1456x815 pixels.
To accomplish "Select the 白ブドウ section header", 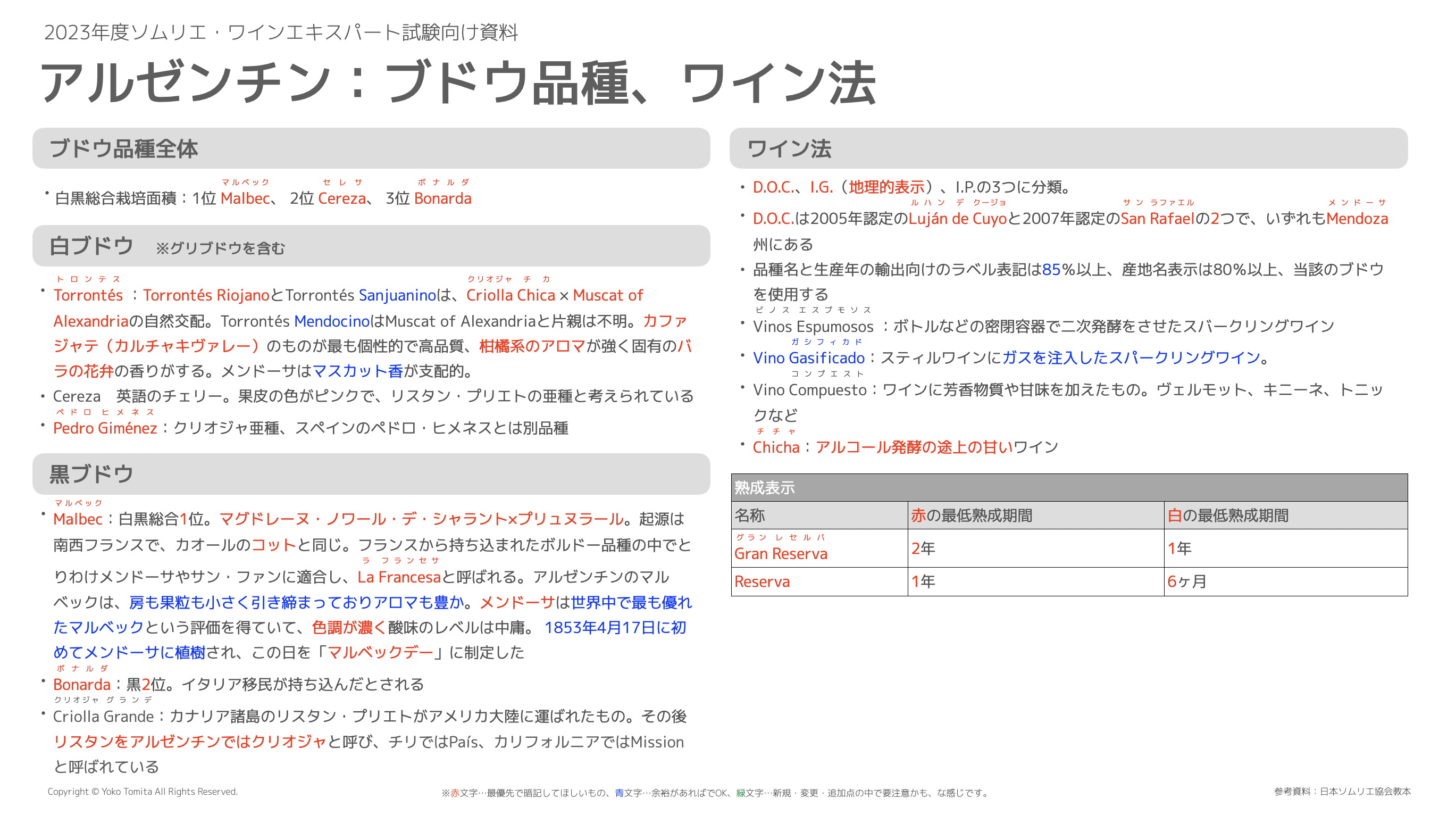I will tap(371, 246).
